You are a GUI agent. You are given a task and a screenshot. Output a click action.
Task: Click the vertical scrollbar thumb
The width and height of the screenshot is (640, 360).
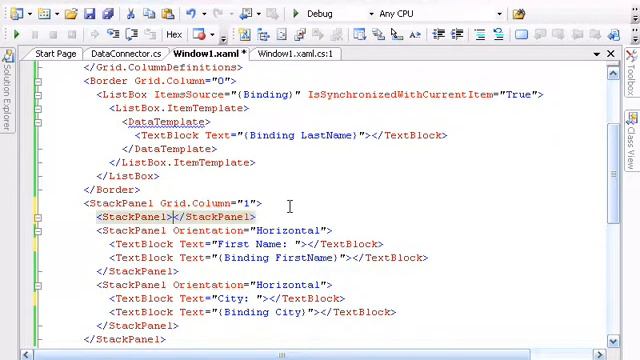(x=613, y=173)
